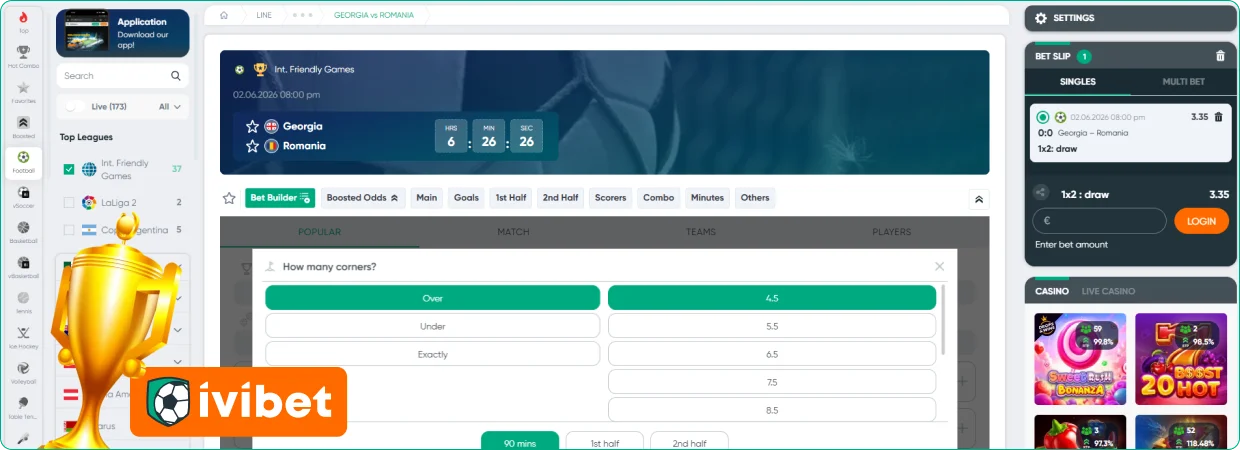1240x450 pixels.
Task: Filter markets by Scorers
Action: [610, 198]
